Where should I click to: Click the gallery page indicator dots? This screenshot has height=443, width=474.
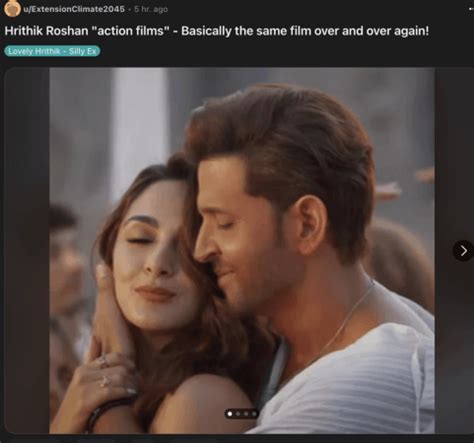pyautogui.click(x=242, y=414)
